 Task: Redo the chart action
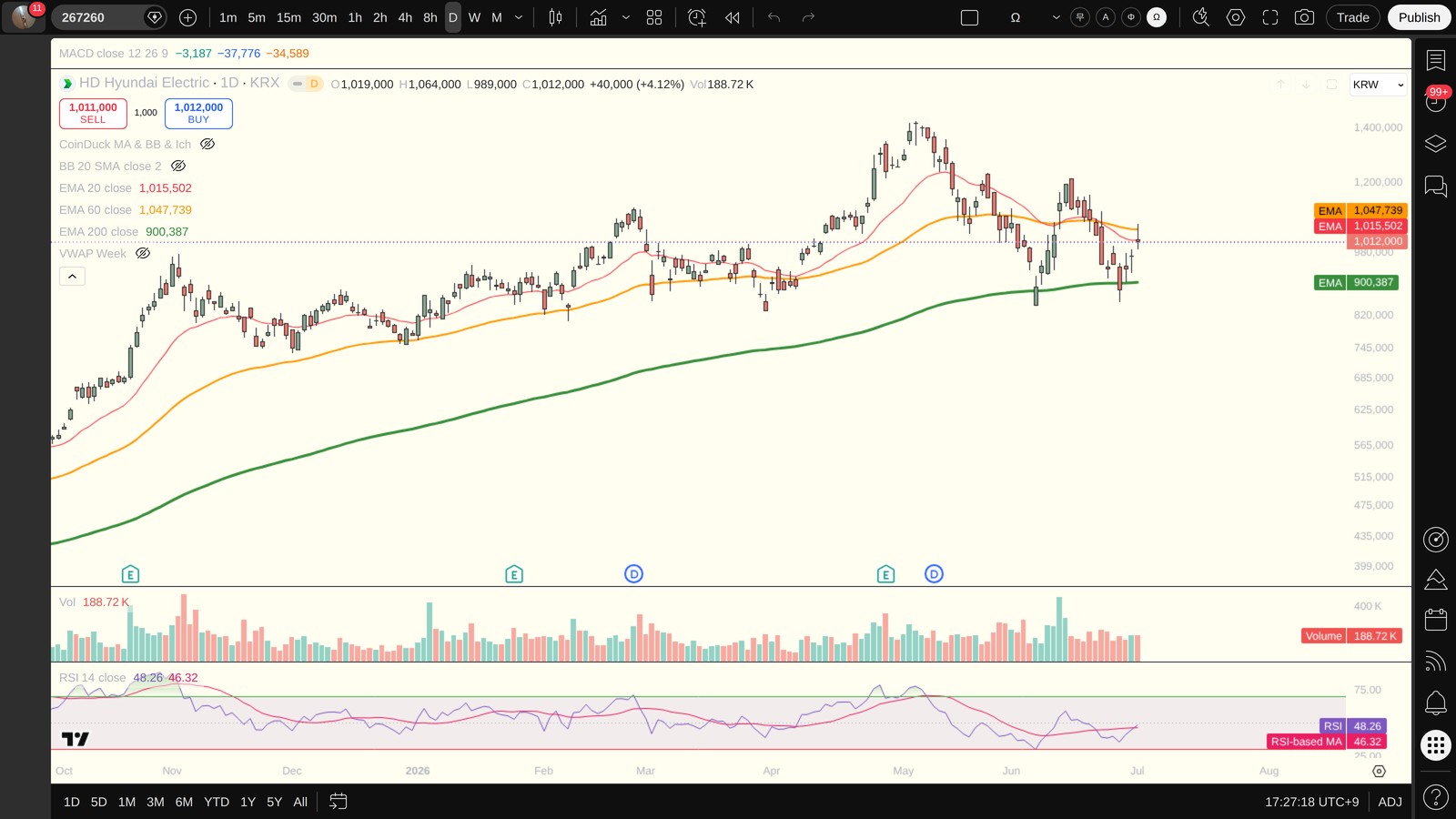coord(808,17)
